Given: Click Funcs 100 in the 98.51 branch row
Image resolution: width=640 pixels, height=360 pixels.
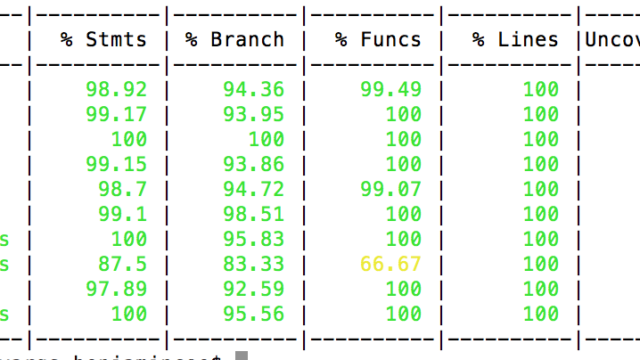Looking at the screenshot, I should (403, 214).
